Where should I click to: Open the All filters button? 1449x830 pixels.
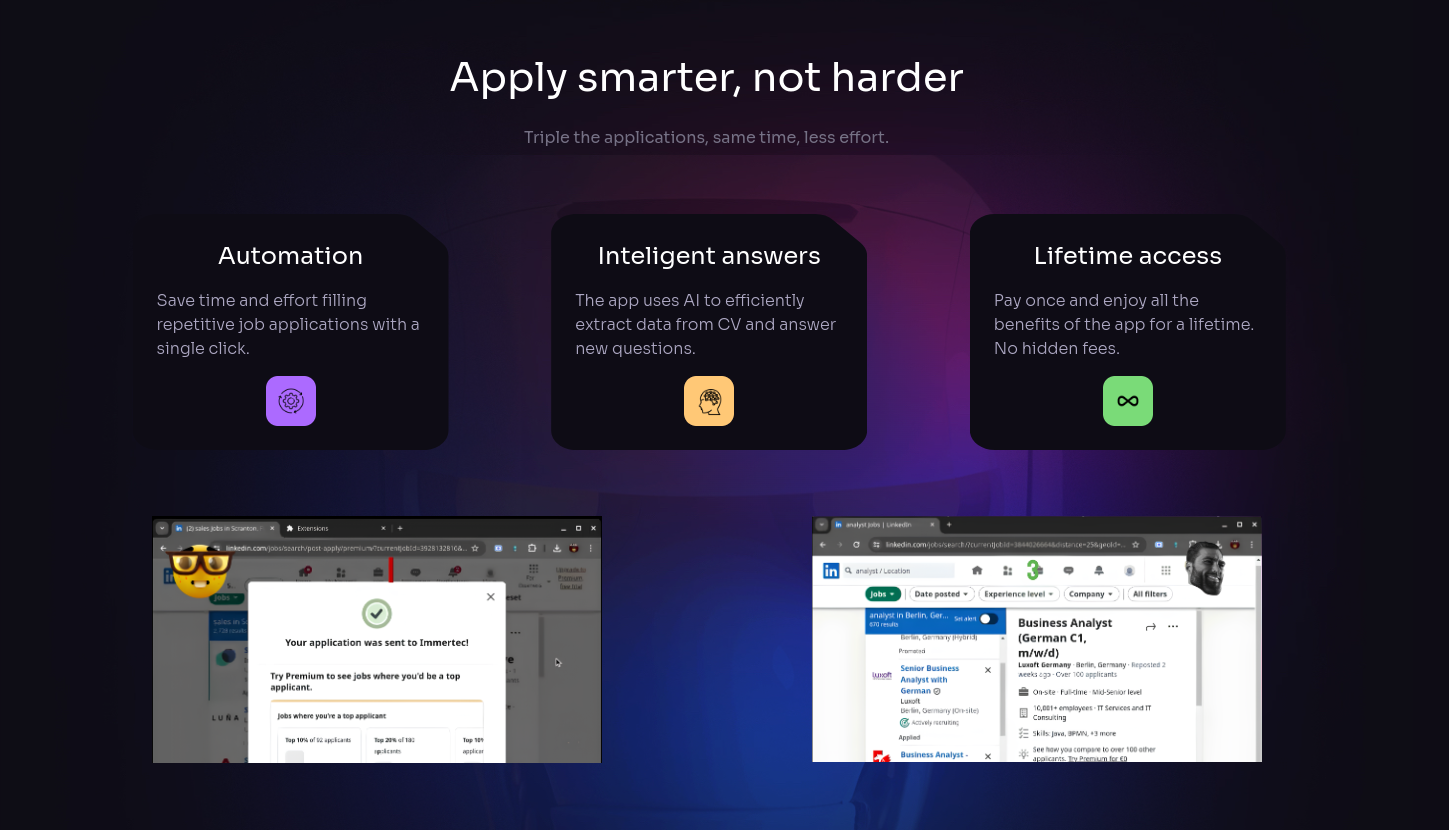click(1150, 594)
